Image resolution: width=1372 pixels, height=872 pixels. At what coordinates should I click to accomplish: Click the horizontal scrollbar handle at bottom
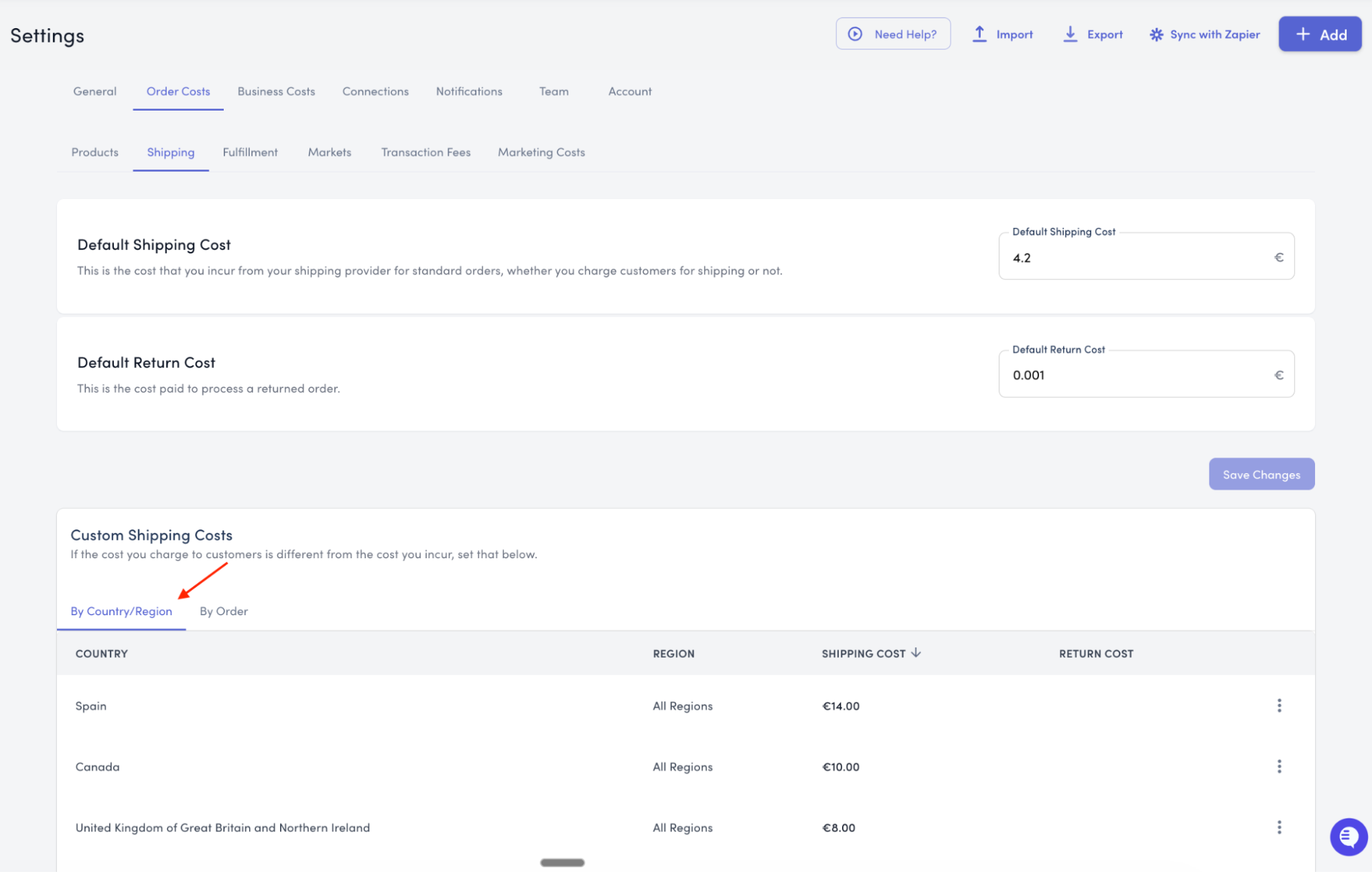tap(562, 862)
